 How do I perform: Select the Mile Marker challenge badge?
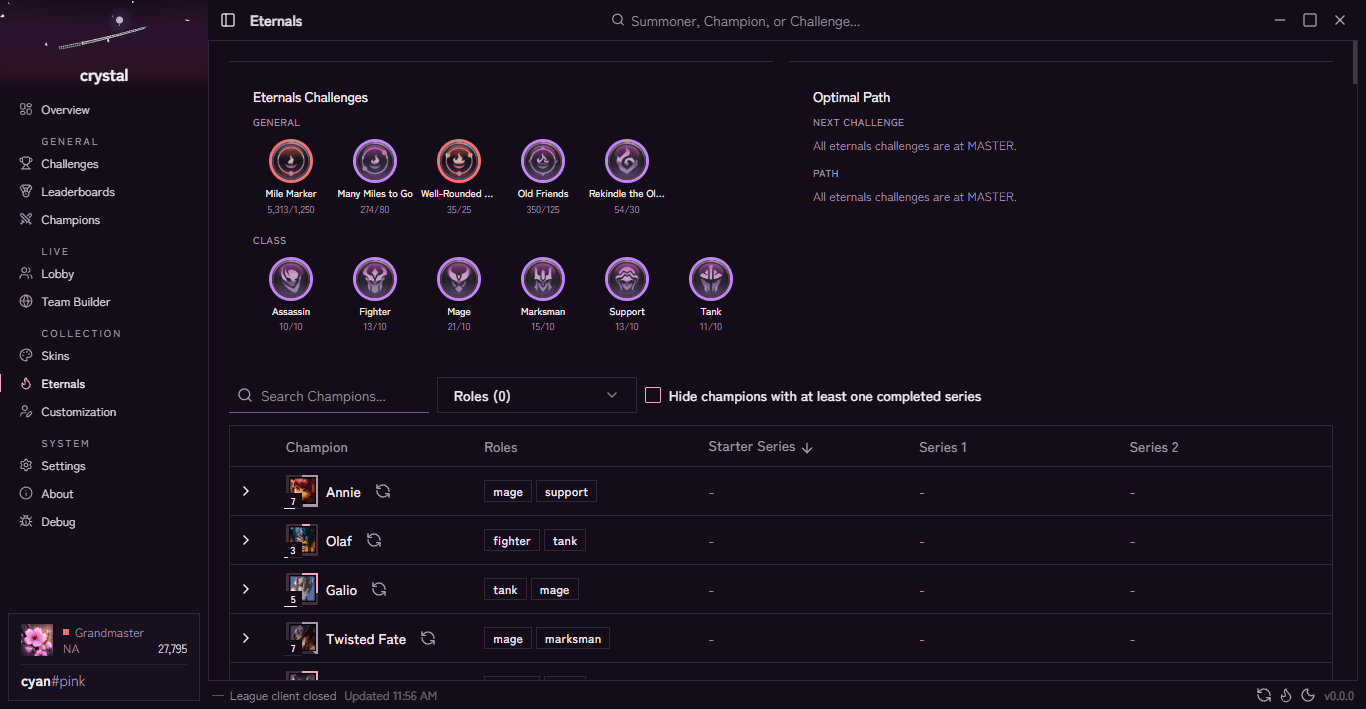click(291, 161)
